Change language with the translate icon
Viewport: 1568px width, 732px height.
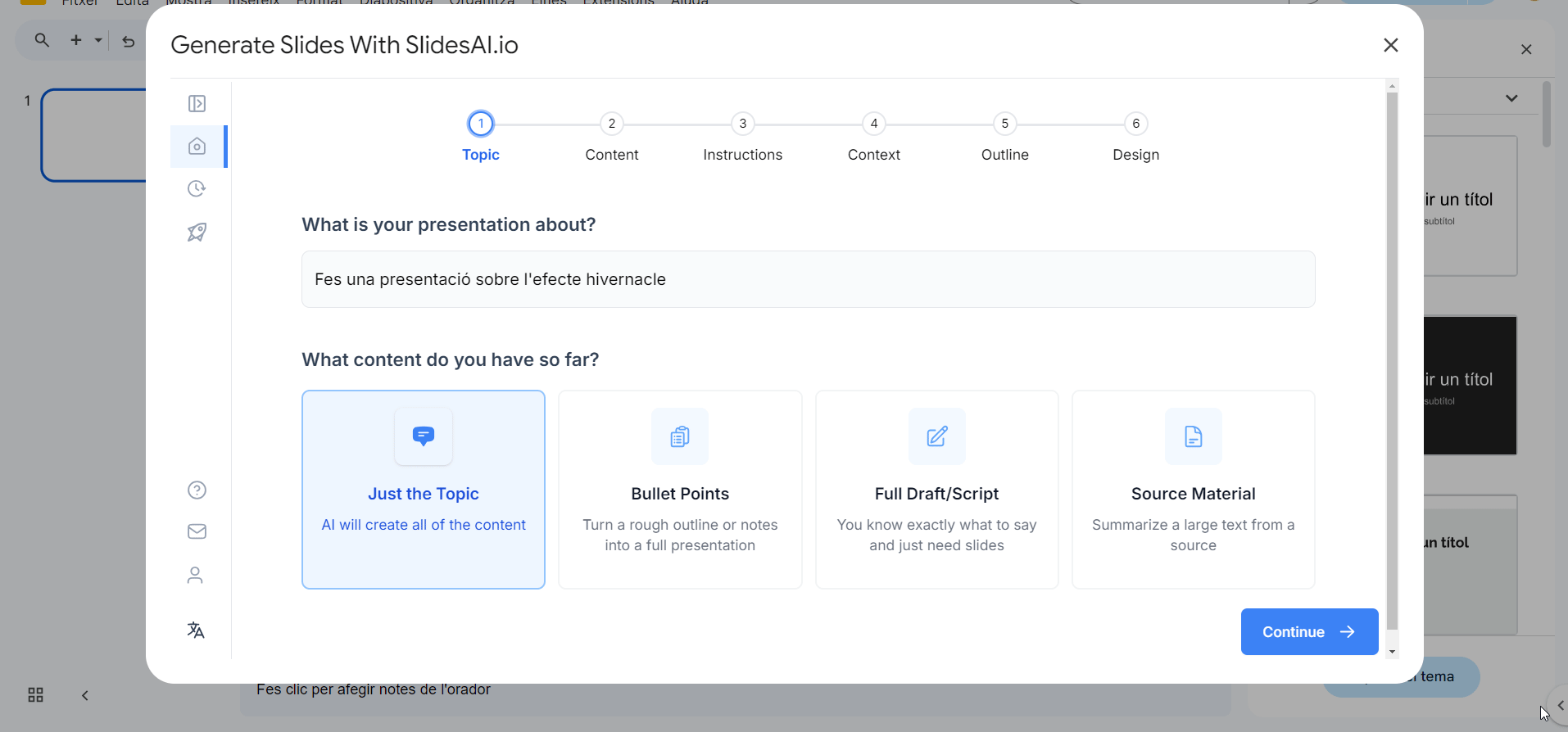(x=196, y=630)
